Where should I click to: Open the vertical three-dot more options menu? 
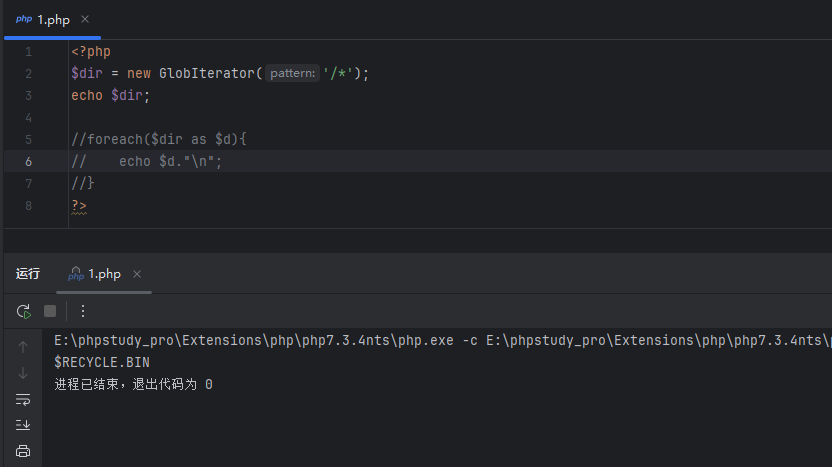[83, 311]
